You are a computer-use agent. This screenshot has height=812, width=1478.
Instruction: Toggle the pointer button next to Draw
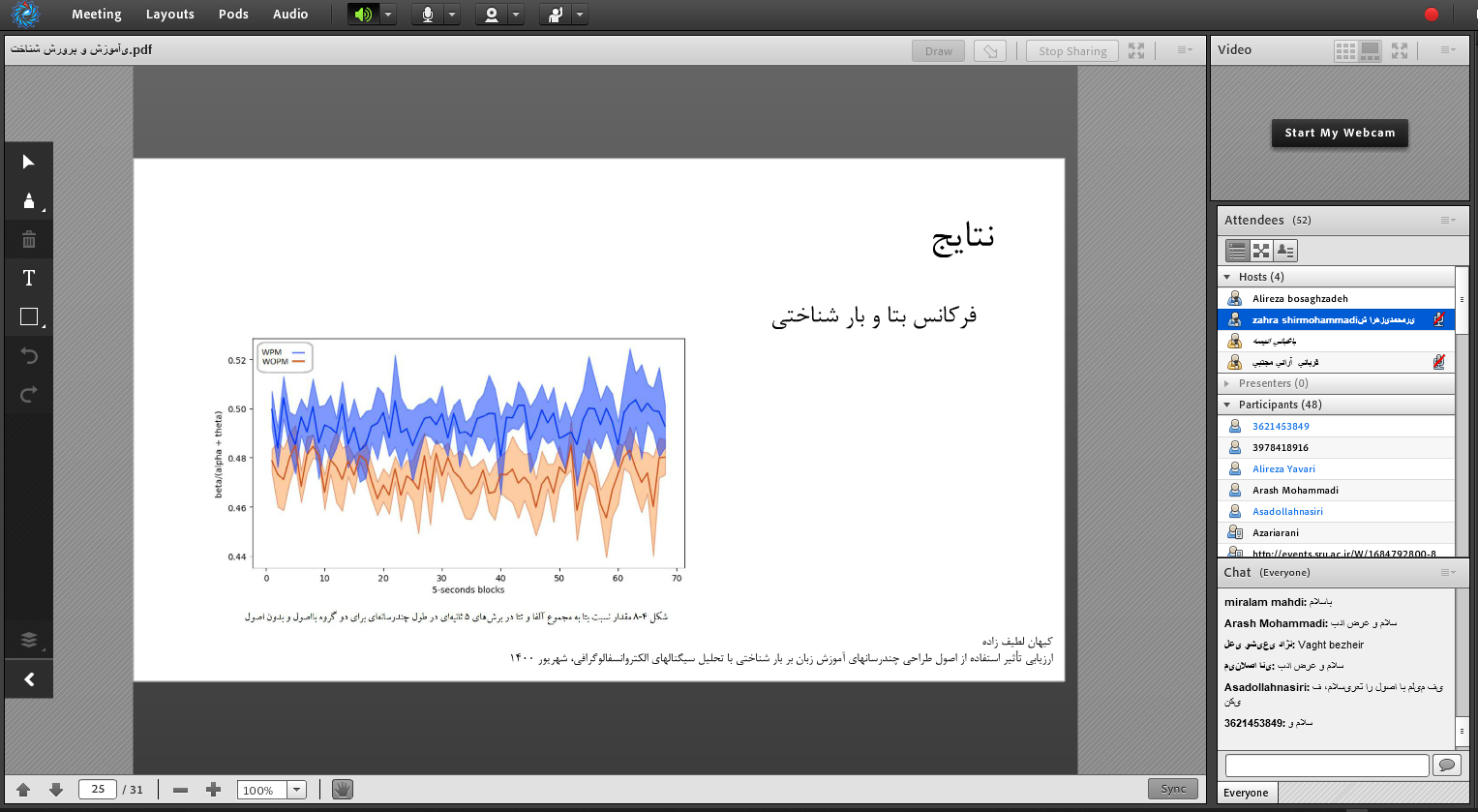click(x=989, y=51)
